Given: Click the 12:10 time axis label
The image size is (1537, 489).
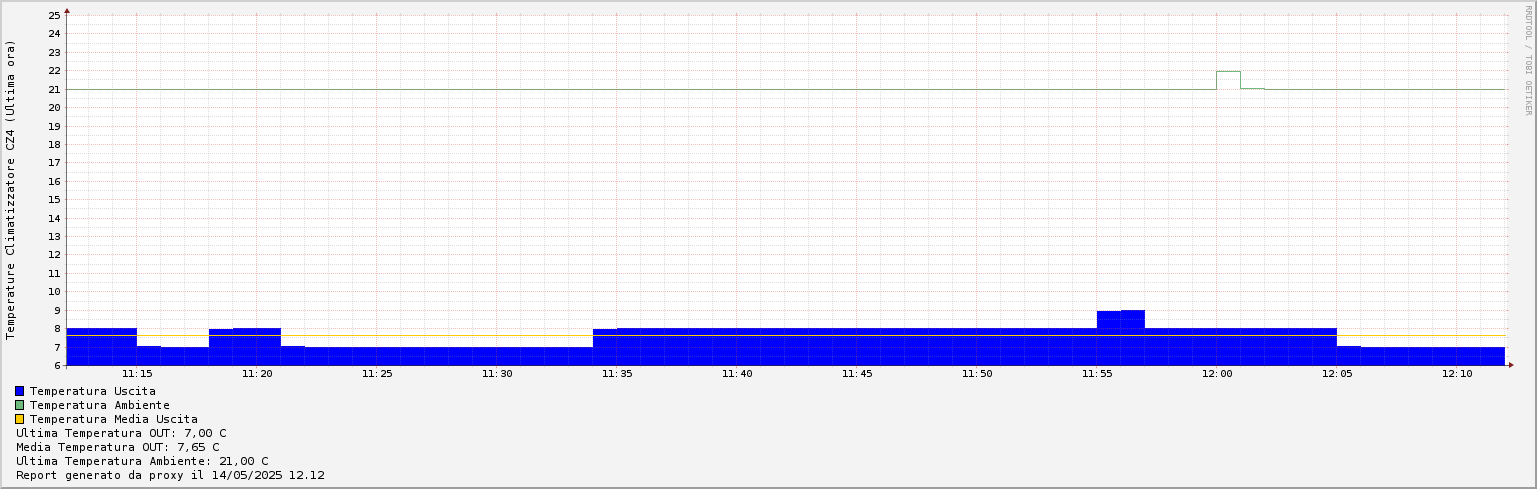Looking at the screenshot, I should [x=1457, y=374].
